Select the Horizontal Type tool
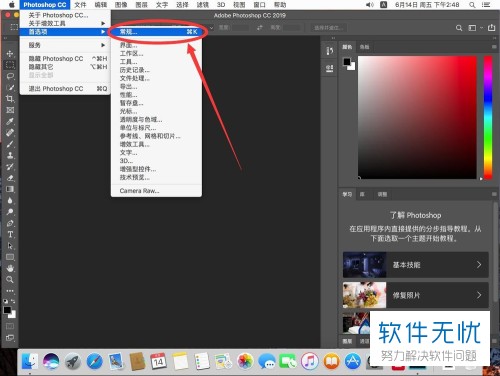This screenshot has height=376, width=500. [x=10, y=234]
